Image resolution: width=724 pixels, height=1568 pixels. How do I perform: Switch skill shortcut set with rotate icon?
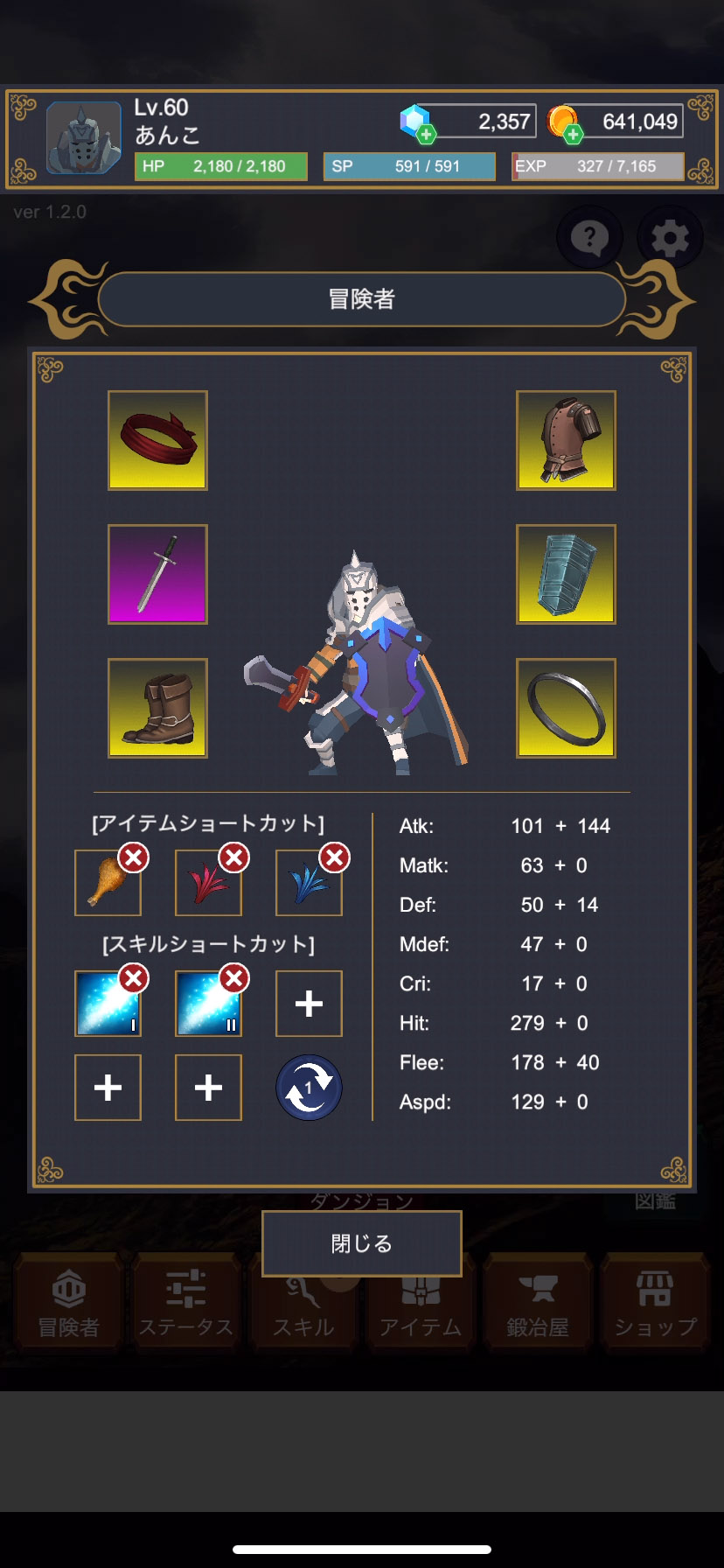pyautogui.click(x=309, y=1088)
